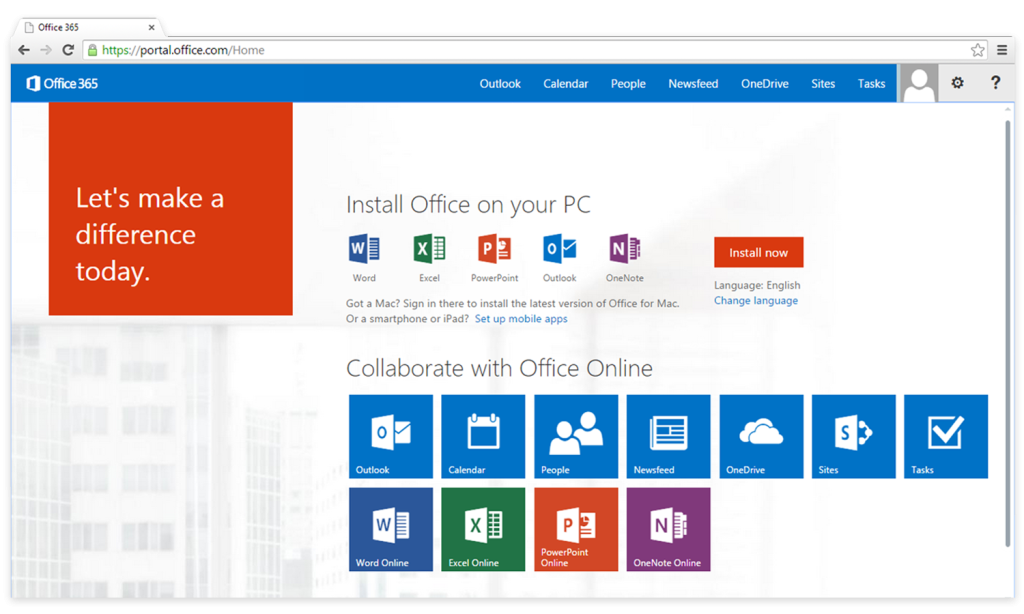Open the Newsfeed tile
The width and height of the screenshot is (1024, 614).
point(669,436)
